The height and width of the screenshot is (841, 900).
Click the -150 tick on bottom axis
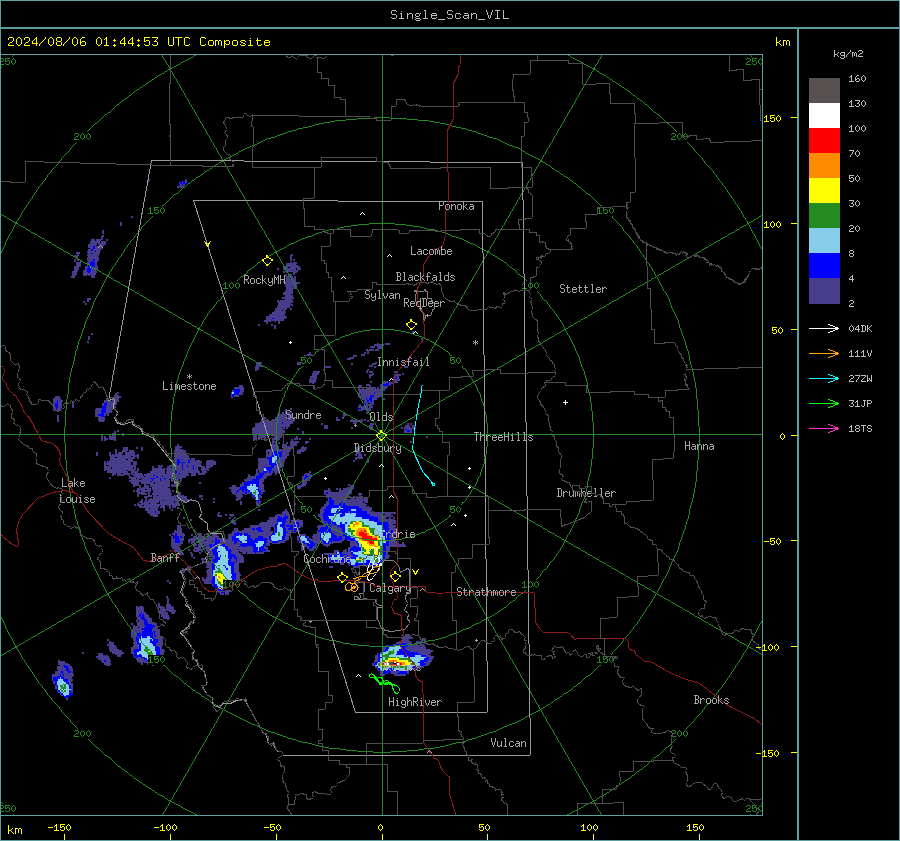[x=59, y=828]
